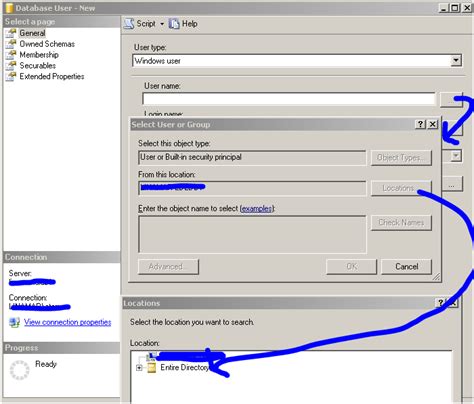
Task: Click the Help toolbar button
Action: coord(183,24)
